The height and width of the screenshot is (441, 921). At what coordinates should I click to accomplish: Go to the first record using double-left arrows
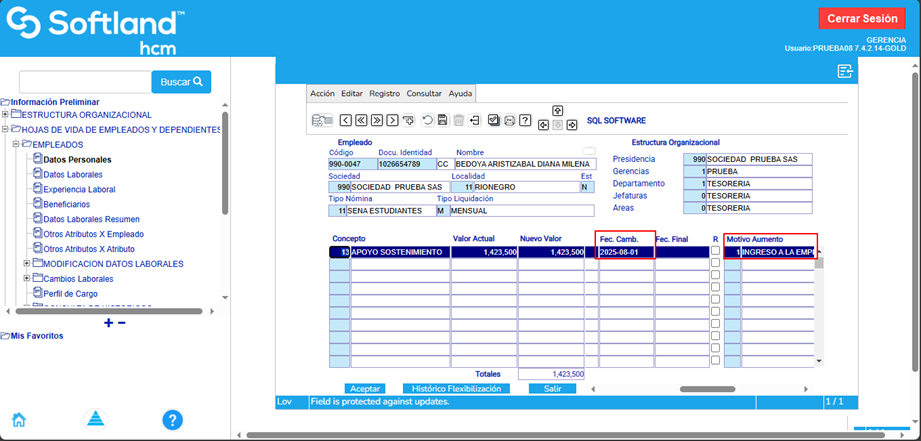[361, 120]
